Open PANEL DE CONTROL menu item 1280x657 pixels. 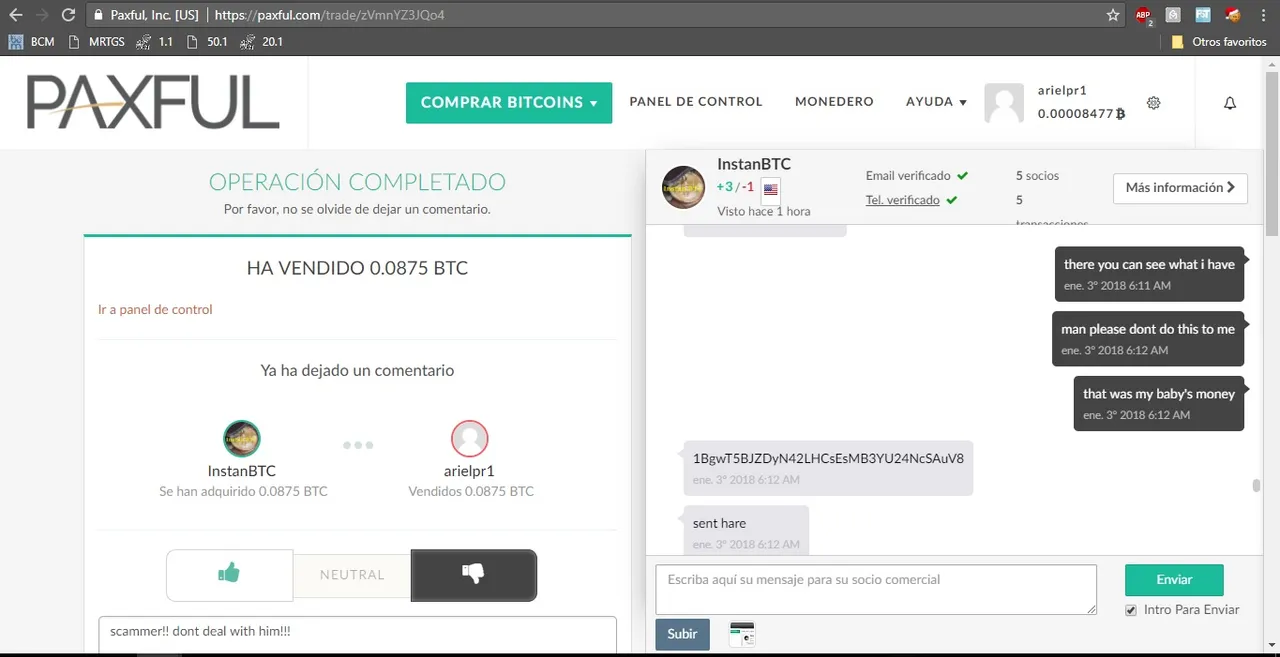point(696,102)
